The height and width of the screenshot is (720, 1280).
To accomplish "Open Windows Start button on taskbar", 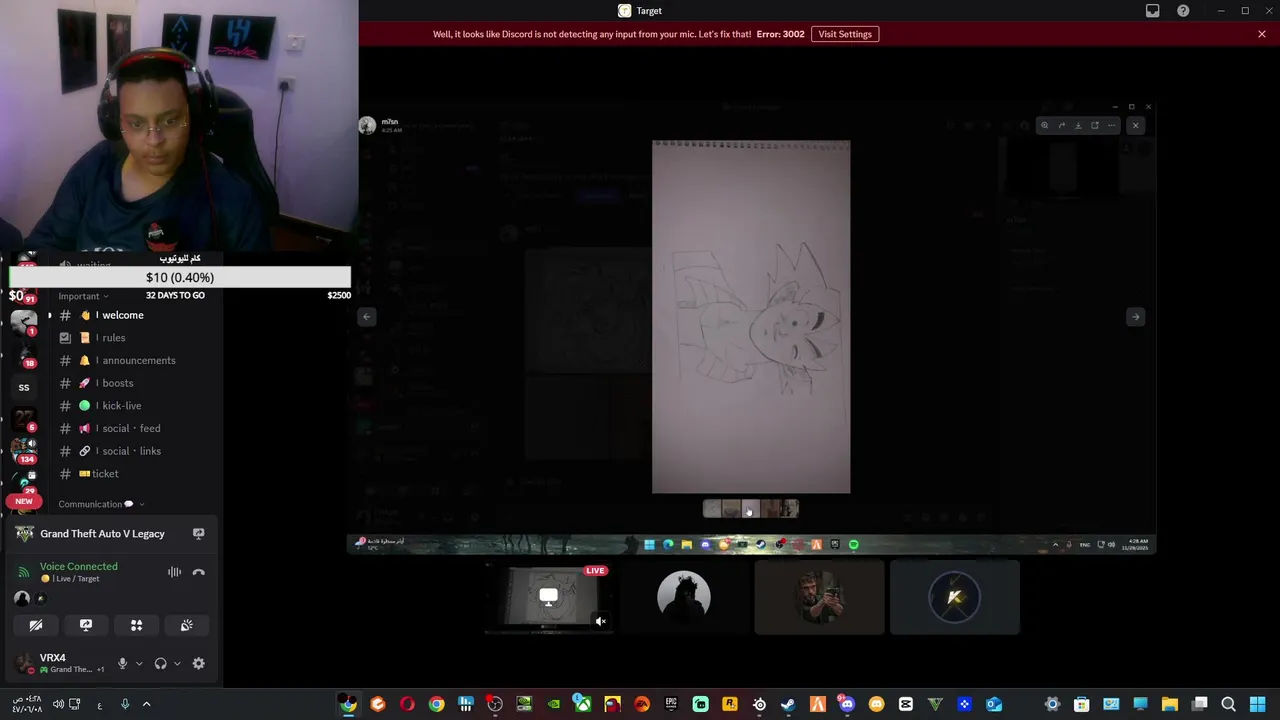I will click(1258, 704).
